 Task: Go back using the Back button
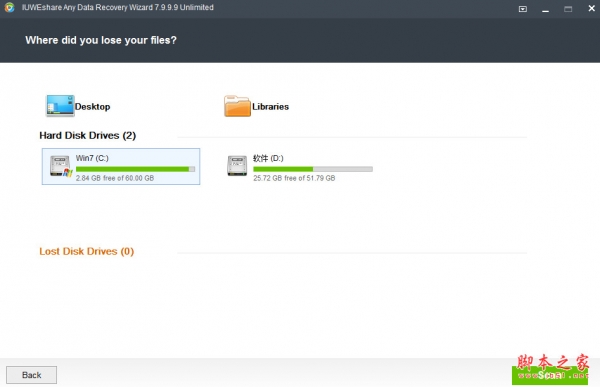click(x=31, y=375)
